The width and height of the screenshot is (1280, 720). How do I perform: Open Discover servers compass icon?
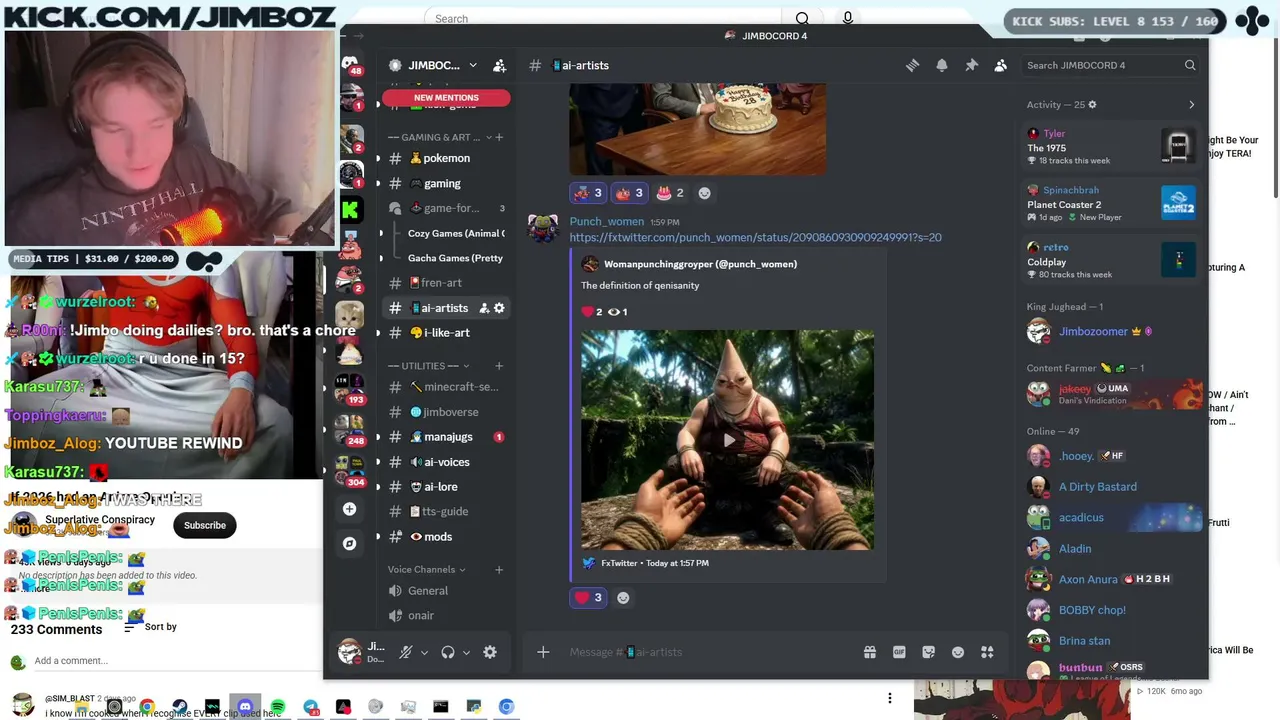point(349,544)
